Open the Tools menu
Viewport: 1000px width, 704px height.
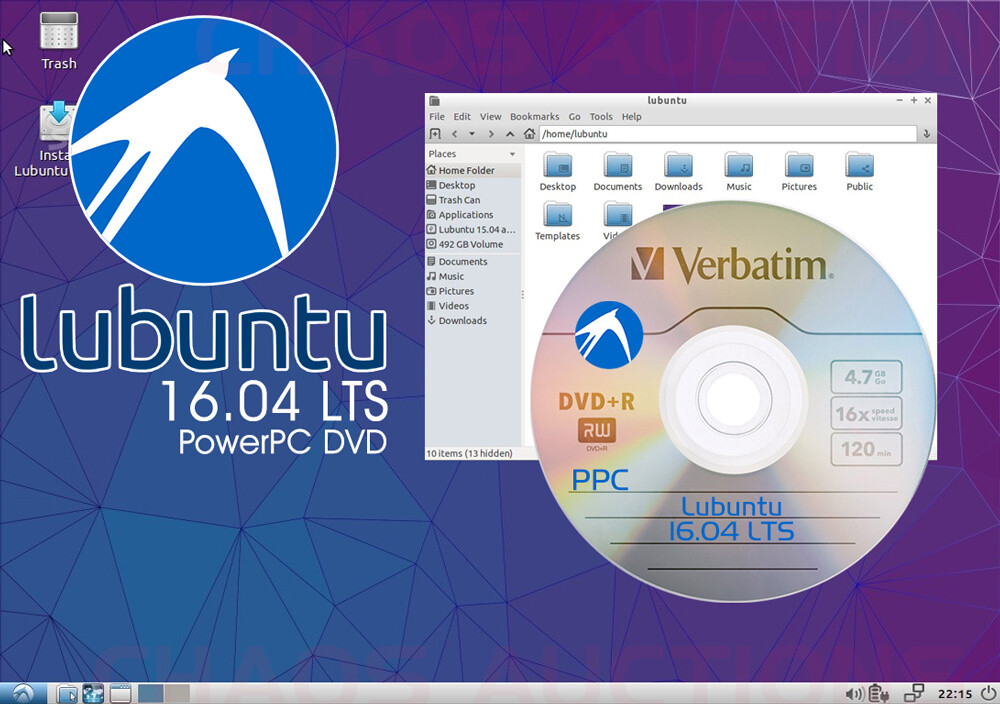pos(601,116)
